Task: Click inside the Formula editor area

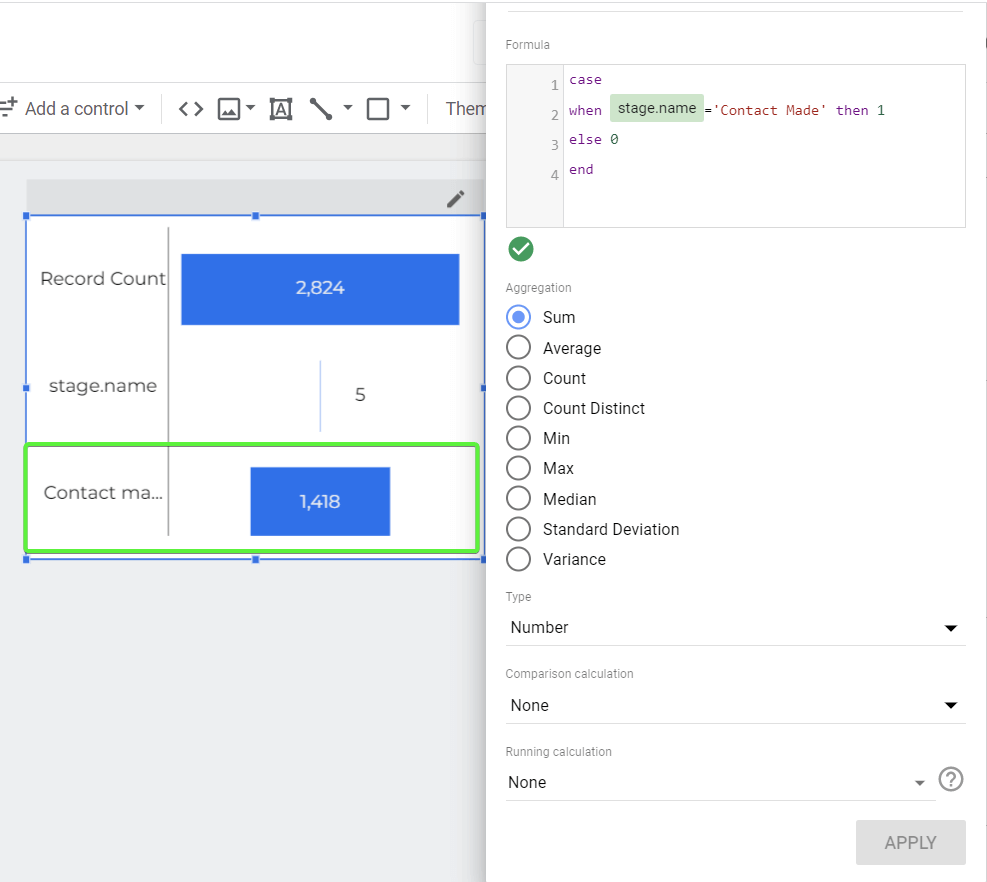Action: [x=764, y=145]
